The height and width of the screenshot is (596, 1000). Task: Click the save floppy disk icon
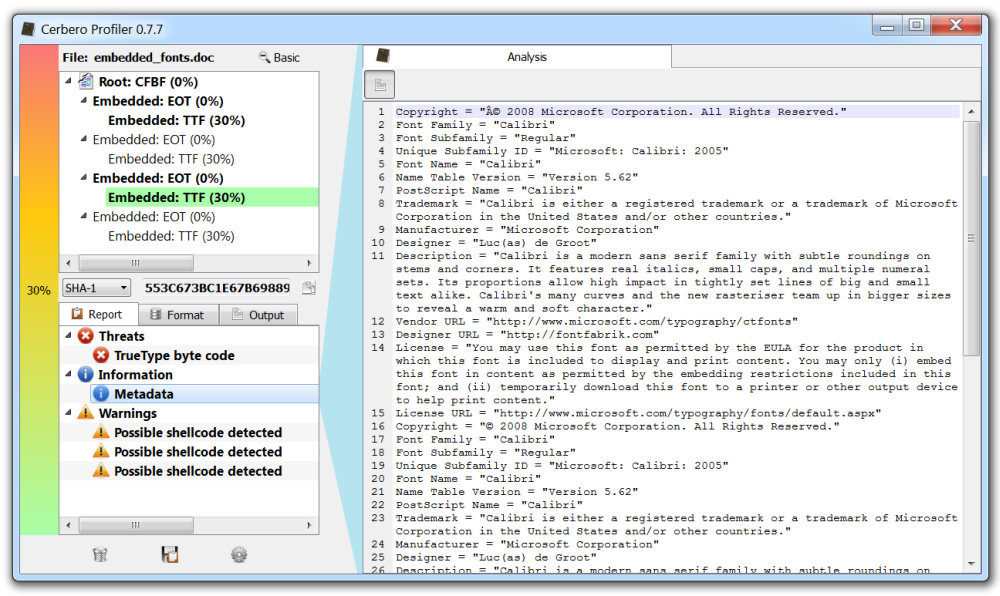click(x=170, y=555)
